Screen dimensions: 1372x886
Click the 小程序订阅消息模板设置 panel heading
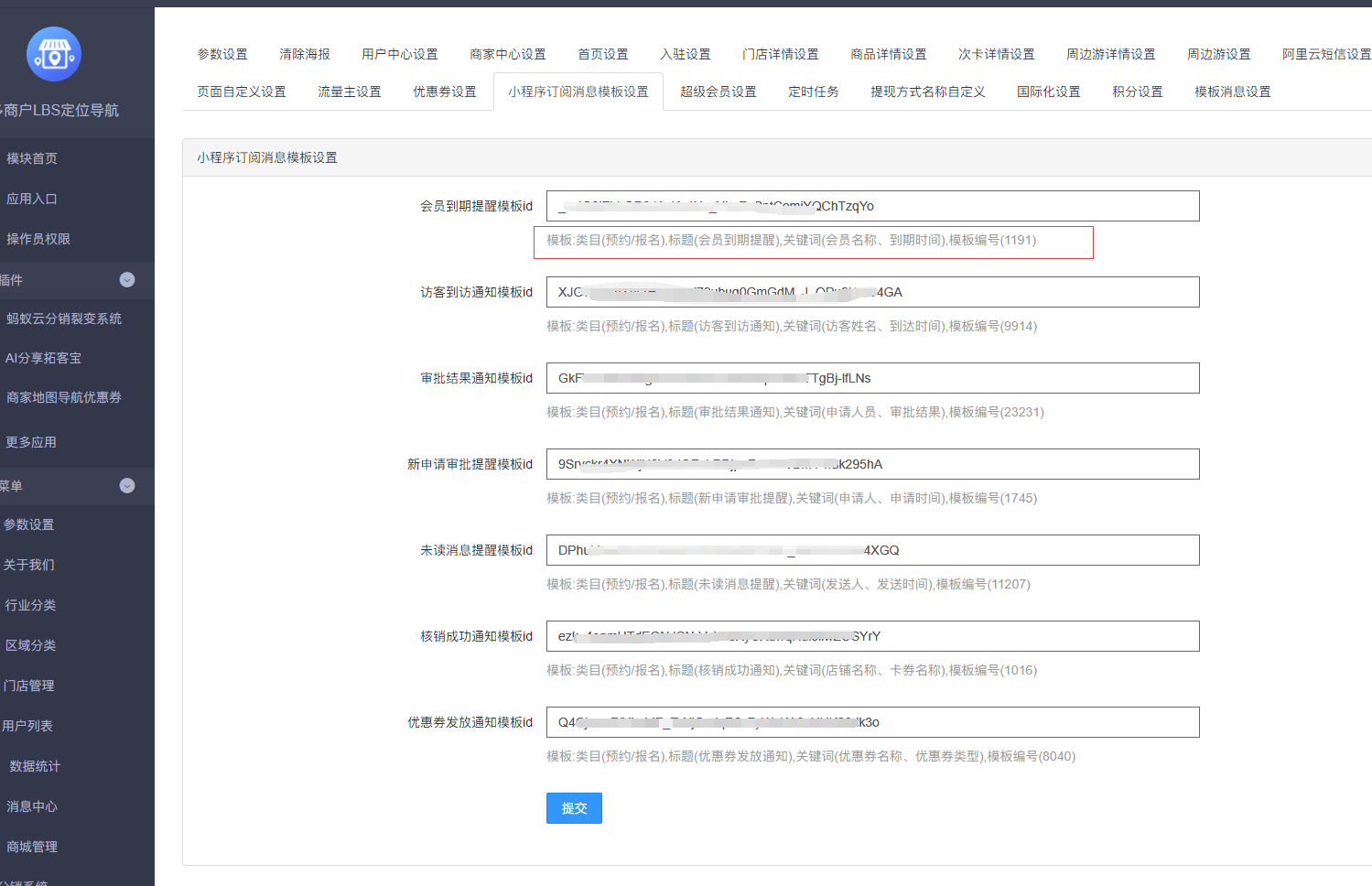coord(267,157)
